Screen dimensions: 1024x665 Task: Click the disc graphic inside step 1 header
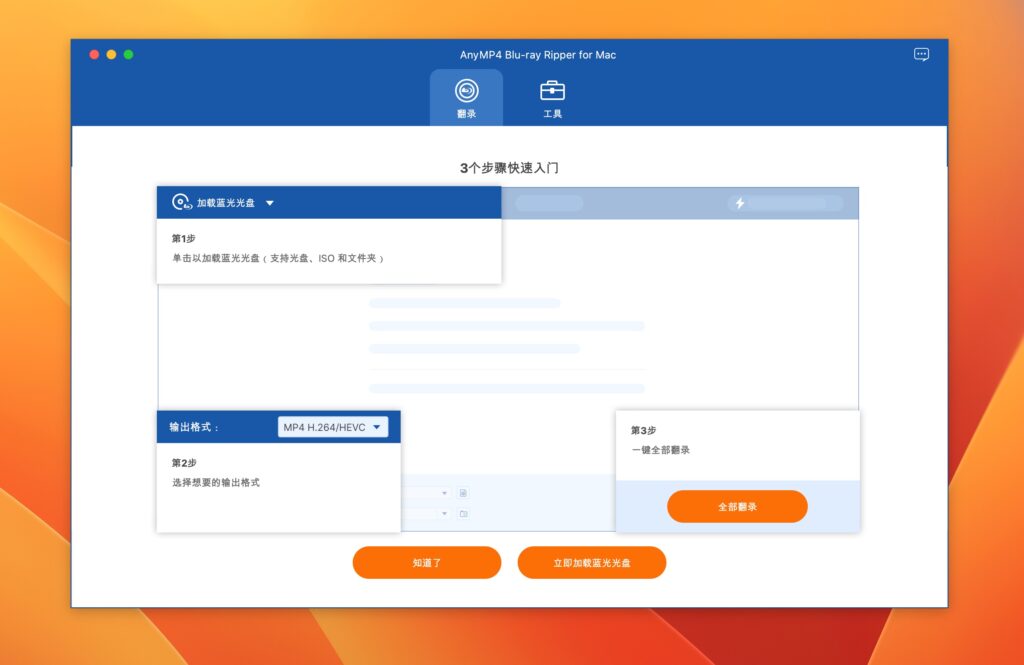tap(180, 202)
